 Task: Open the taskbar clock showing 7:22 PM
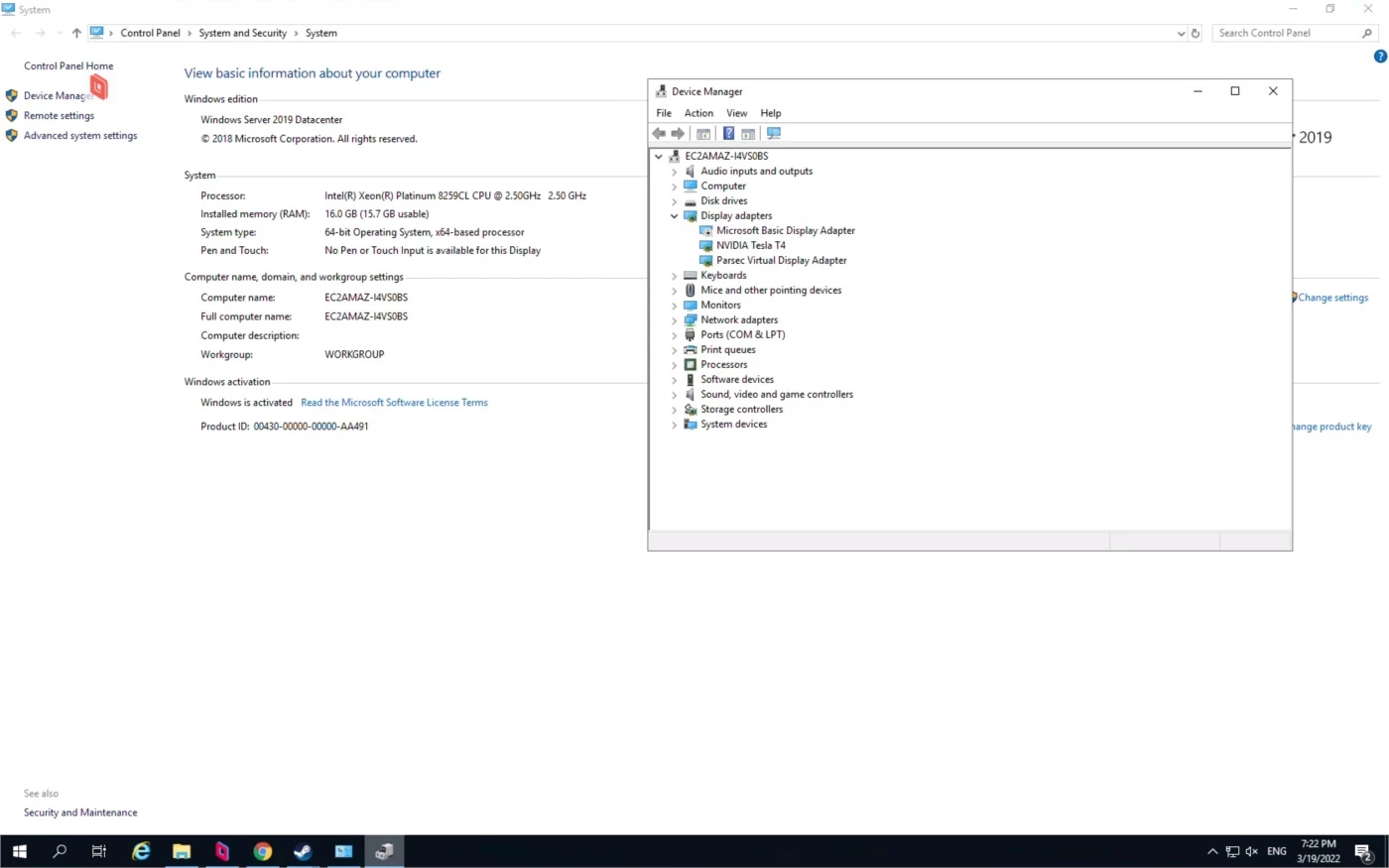click(1319, 851)
